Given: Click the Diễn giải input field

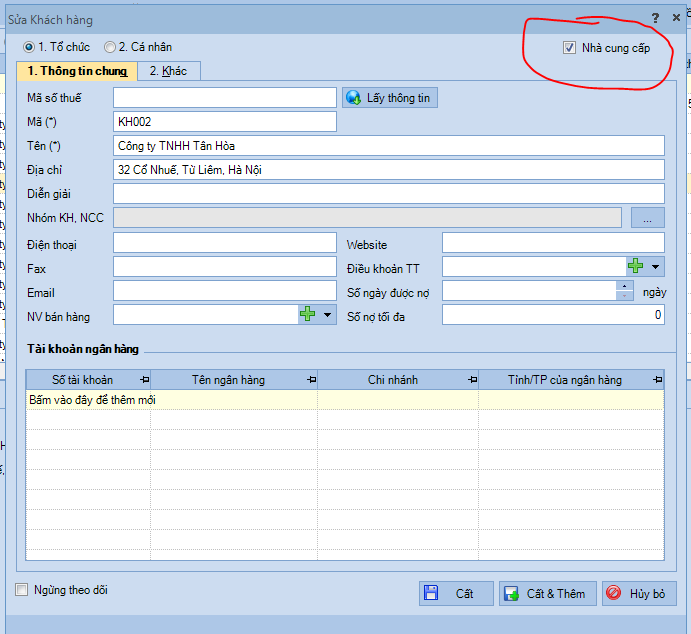Looking at the screenshot, I should 389,194.
